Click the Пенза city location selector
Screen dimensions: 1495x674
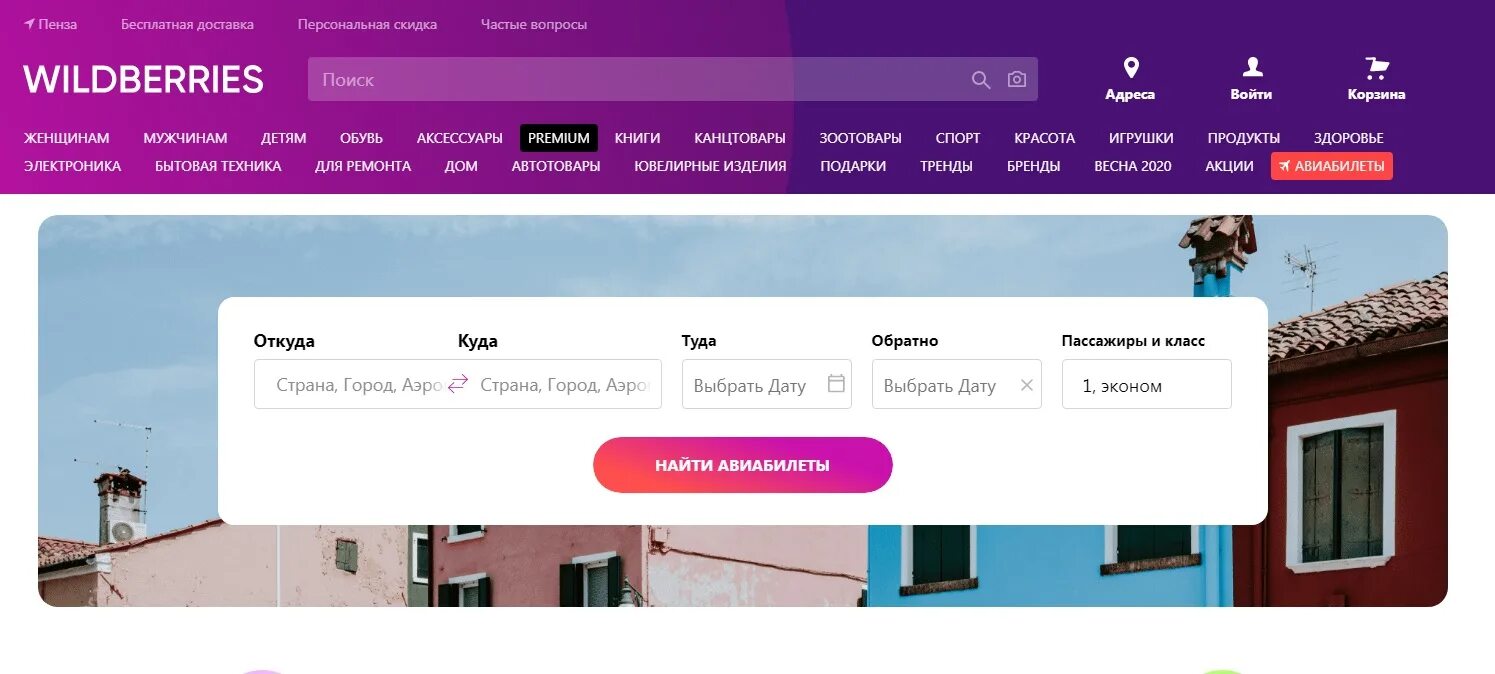(x=51, y=24)
